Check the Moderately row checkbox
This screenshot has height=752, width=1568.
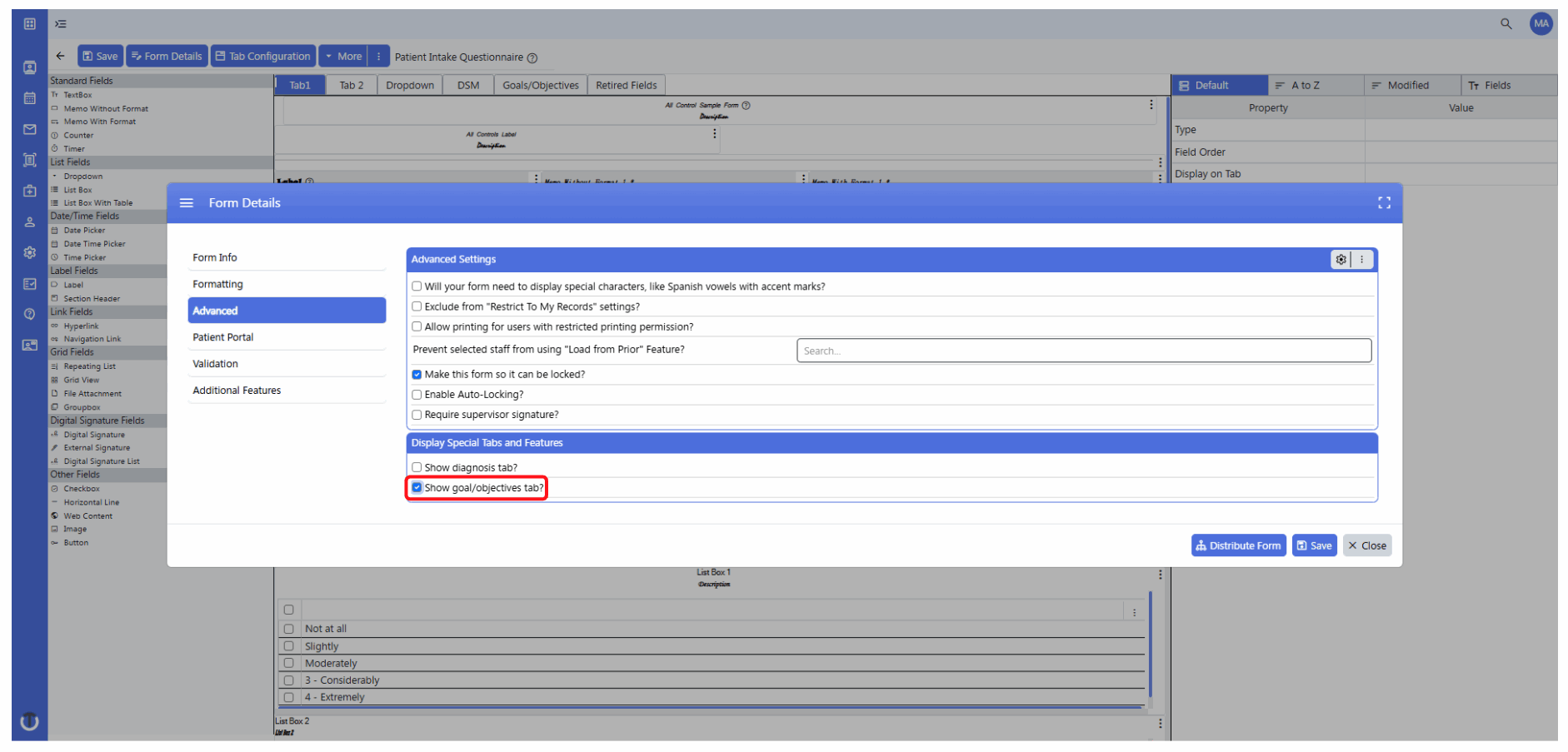click(x=289, y=663)
